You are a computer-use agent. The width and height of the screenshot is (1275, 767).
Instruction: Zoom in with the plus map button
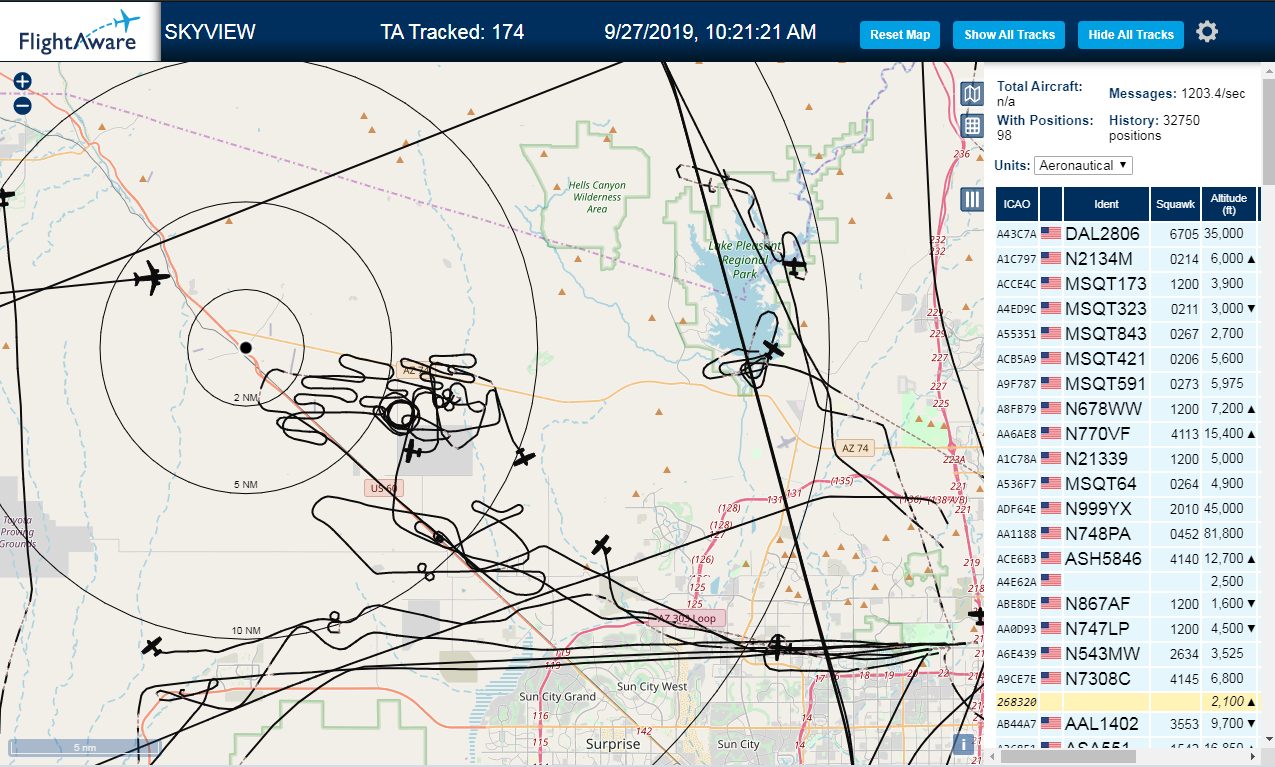click(x=22, y=82)
